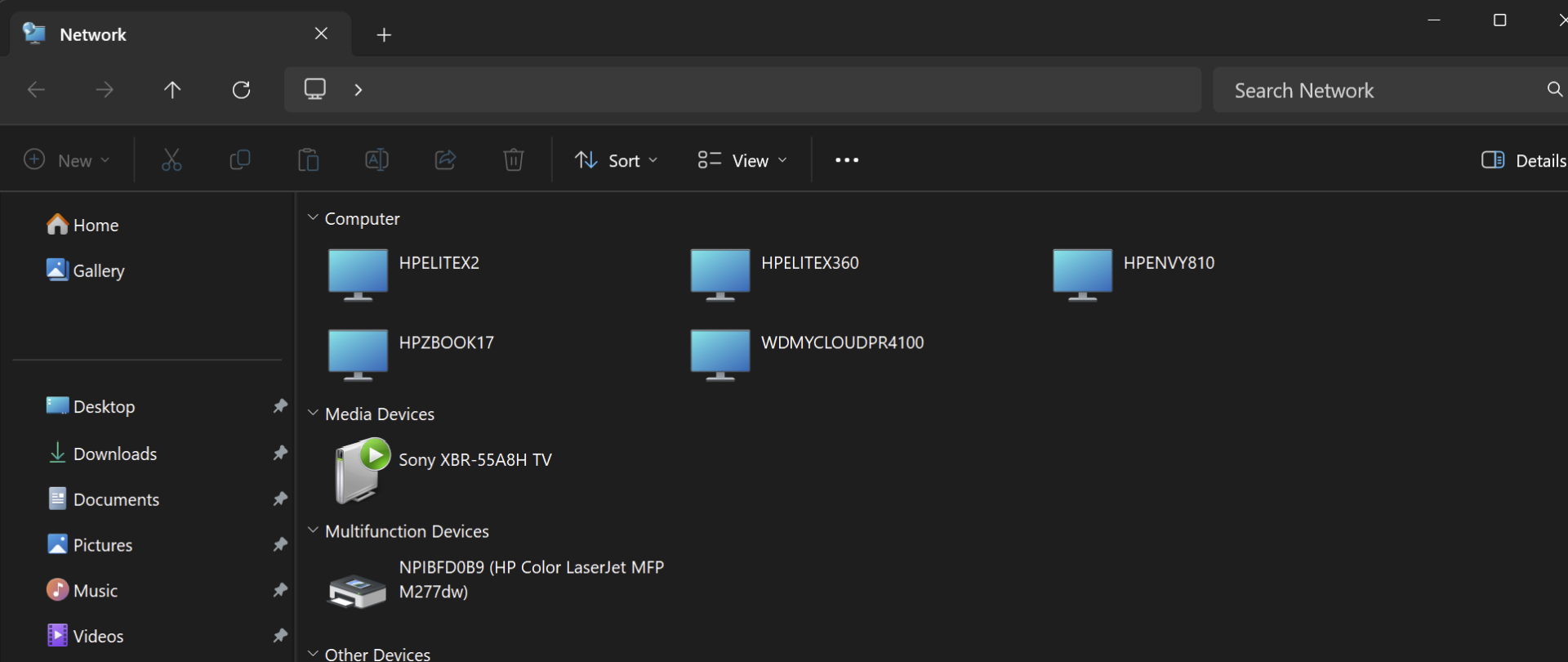Refresh the Network view
The image size is (1568, 662).
point(241,90)
